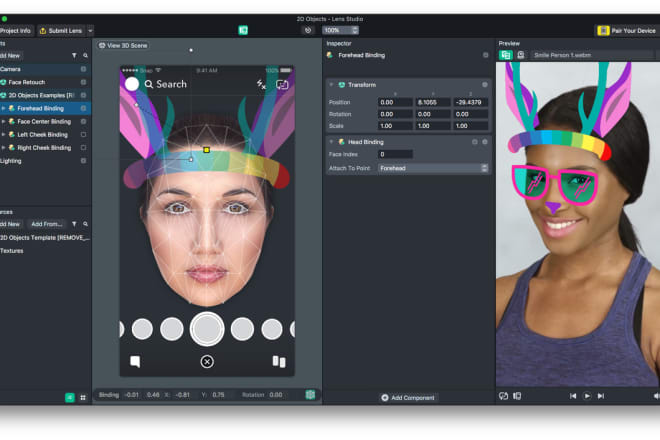
Task: Click the flash icon in phone preview
Action: click(x=261, y=84)
